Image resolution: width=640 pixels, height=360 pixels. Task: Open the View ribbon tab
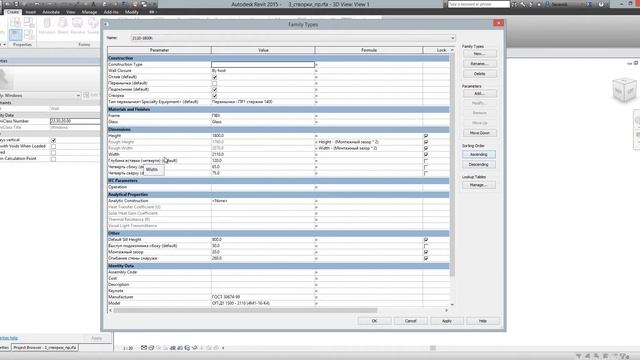pos(71,12)
